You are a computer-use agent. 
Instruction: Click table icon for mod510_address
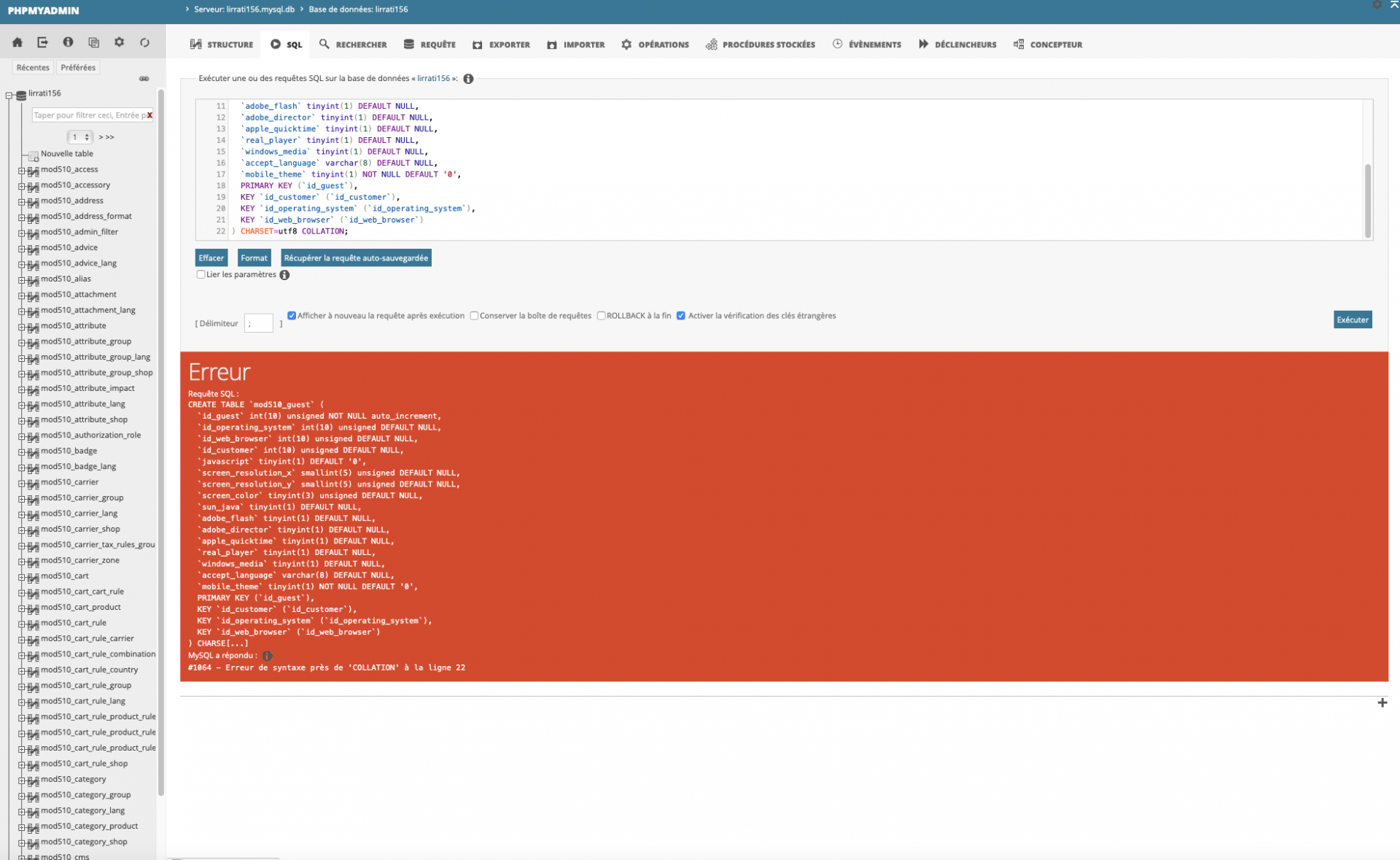33,202
